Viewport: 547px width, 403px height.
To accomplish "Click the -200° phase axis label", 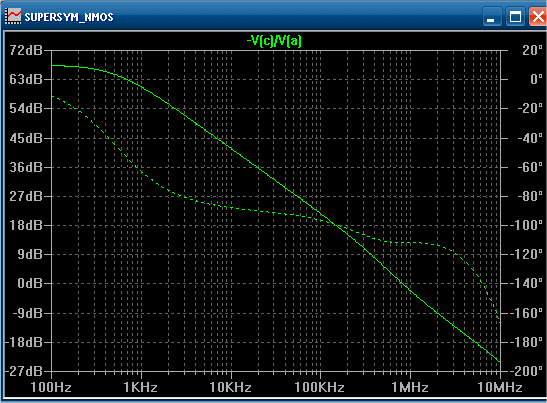I will pos(526,371).
